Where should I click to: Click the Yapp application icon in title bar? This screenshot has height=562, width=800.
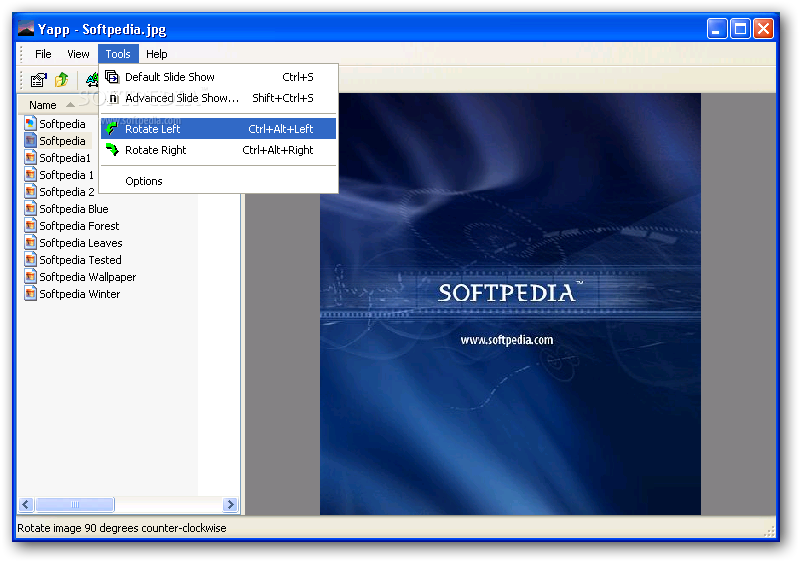click(x=26, y=29)
